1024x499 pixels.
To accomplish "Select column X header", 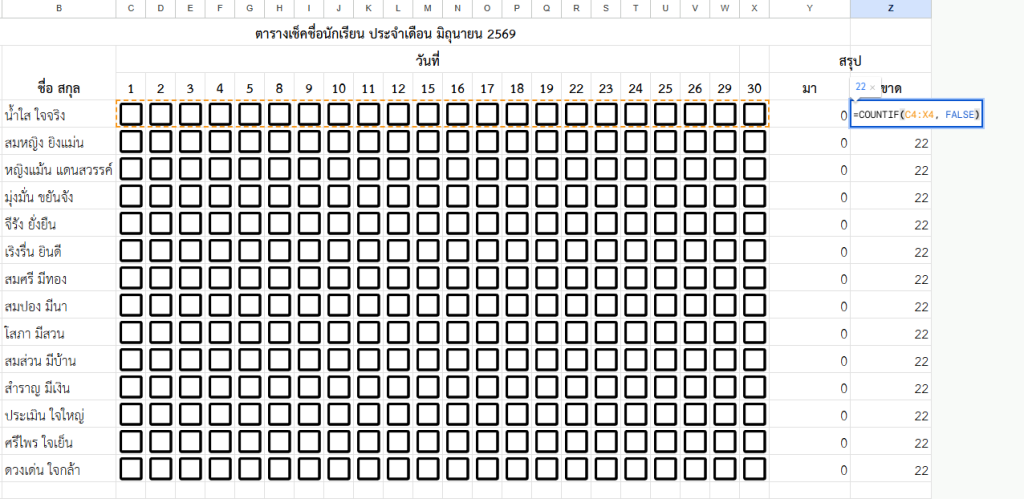I will pyautogui.click(x=754, y=8).
